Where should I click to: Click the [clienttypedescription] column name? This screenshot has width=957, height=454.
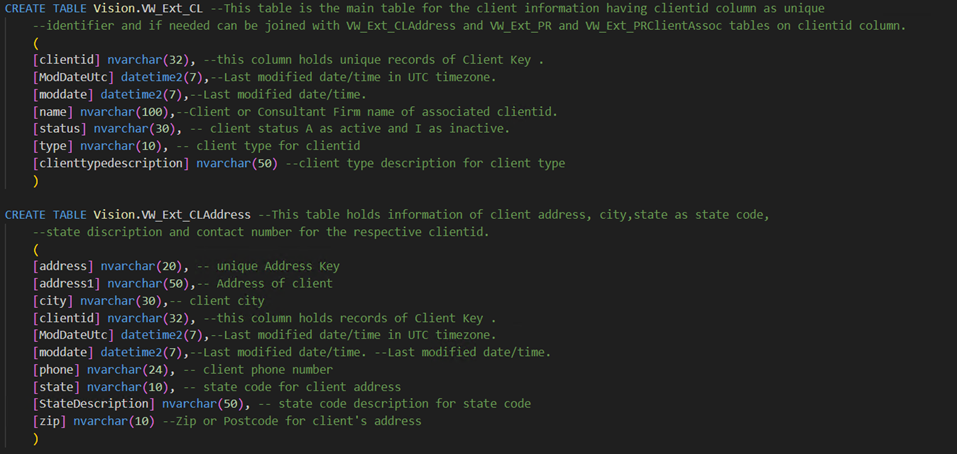(110, 163)
